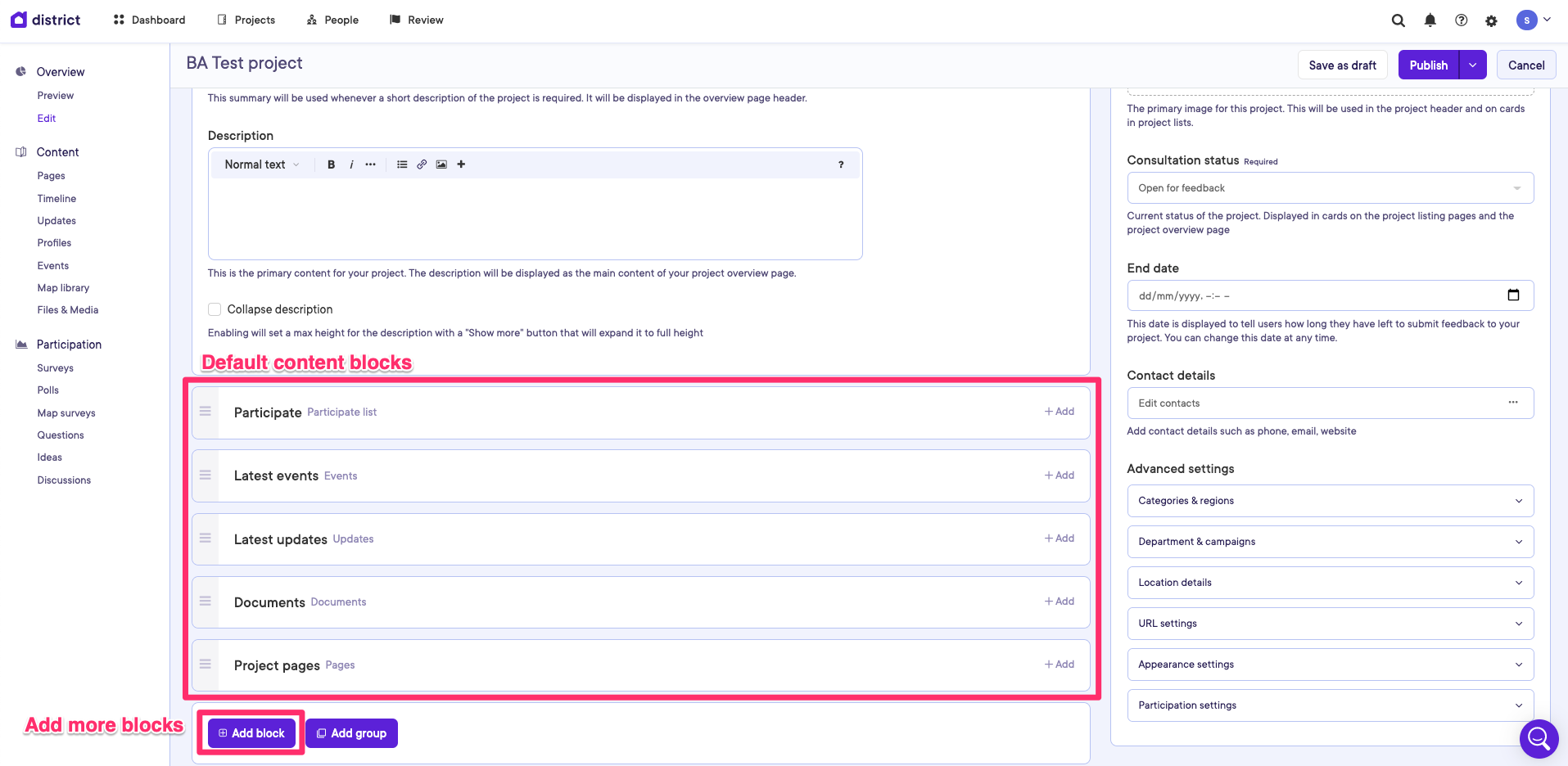Screen dimensions: 1568x766
Task: Expand Categories & regions settings
Action: click(x=1330, y=501)
